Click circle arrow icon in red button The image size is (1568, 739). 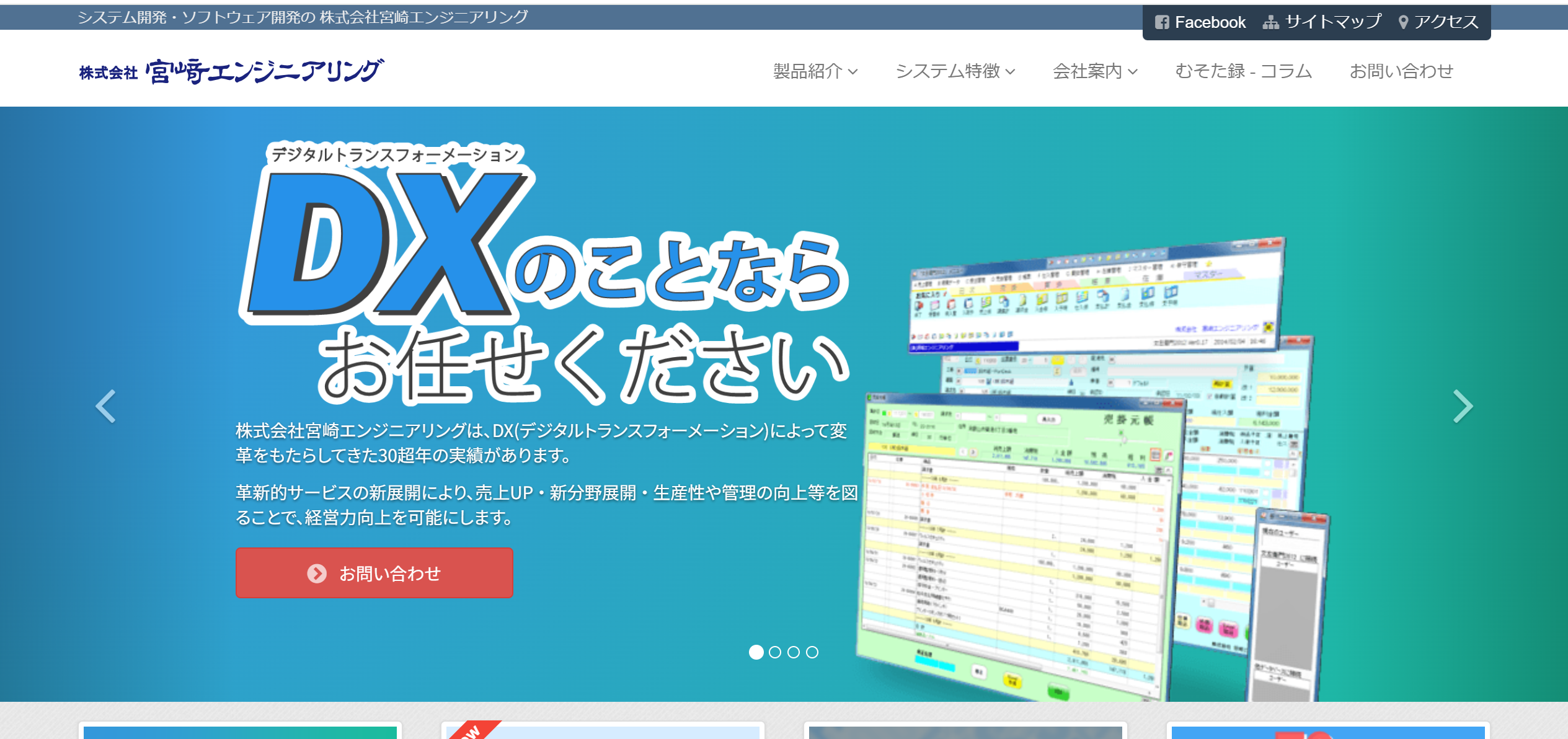[x=317, y=573]
